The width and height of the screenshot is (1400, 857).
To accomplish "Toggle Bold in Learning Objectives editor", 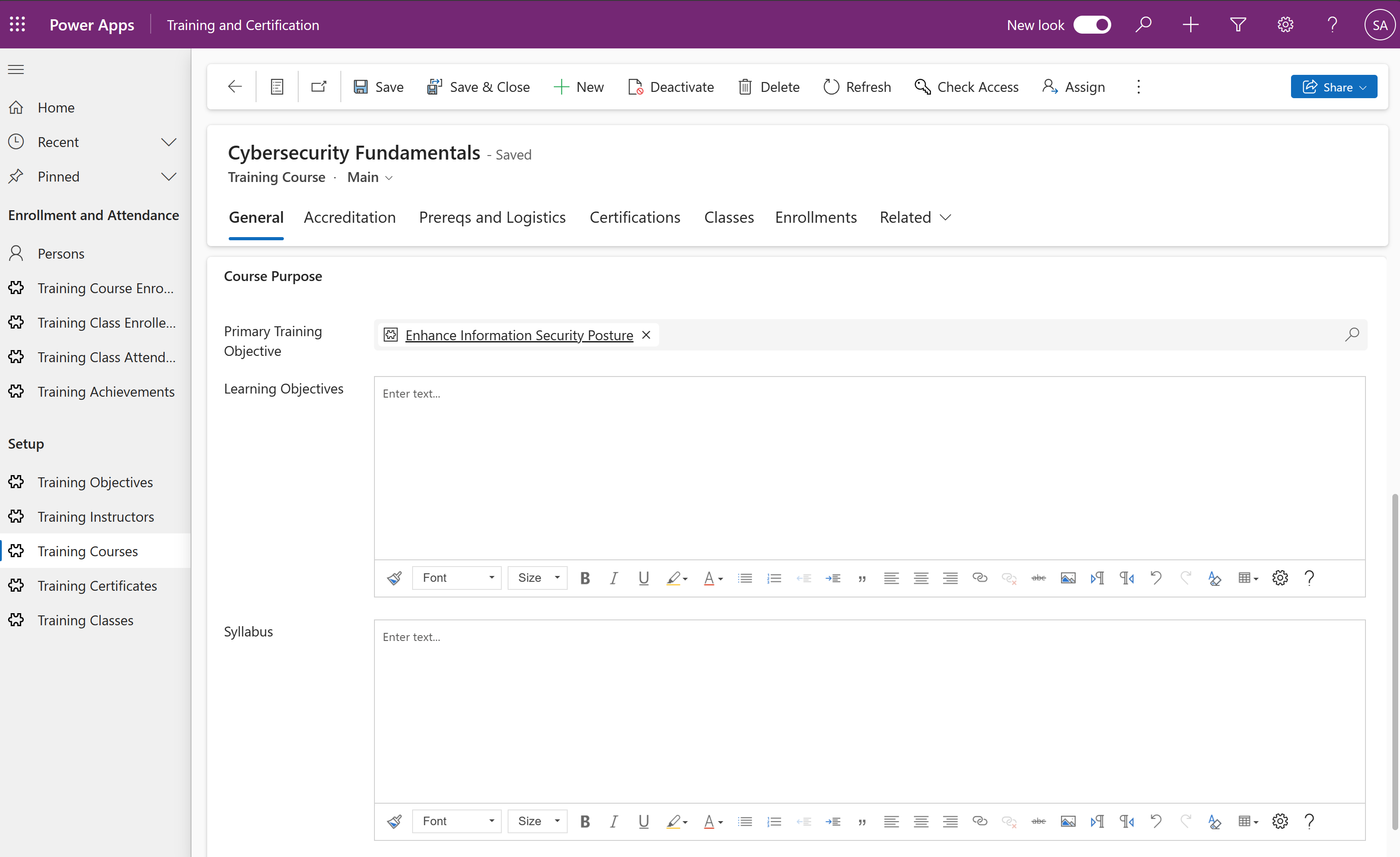I will [x=585, y=578].
